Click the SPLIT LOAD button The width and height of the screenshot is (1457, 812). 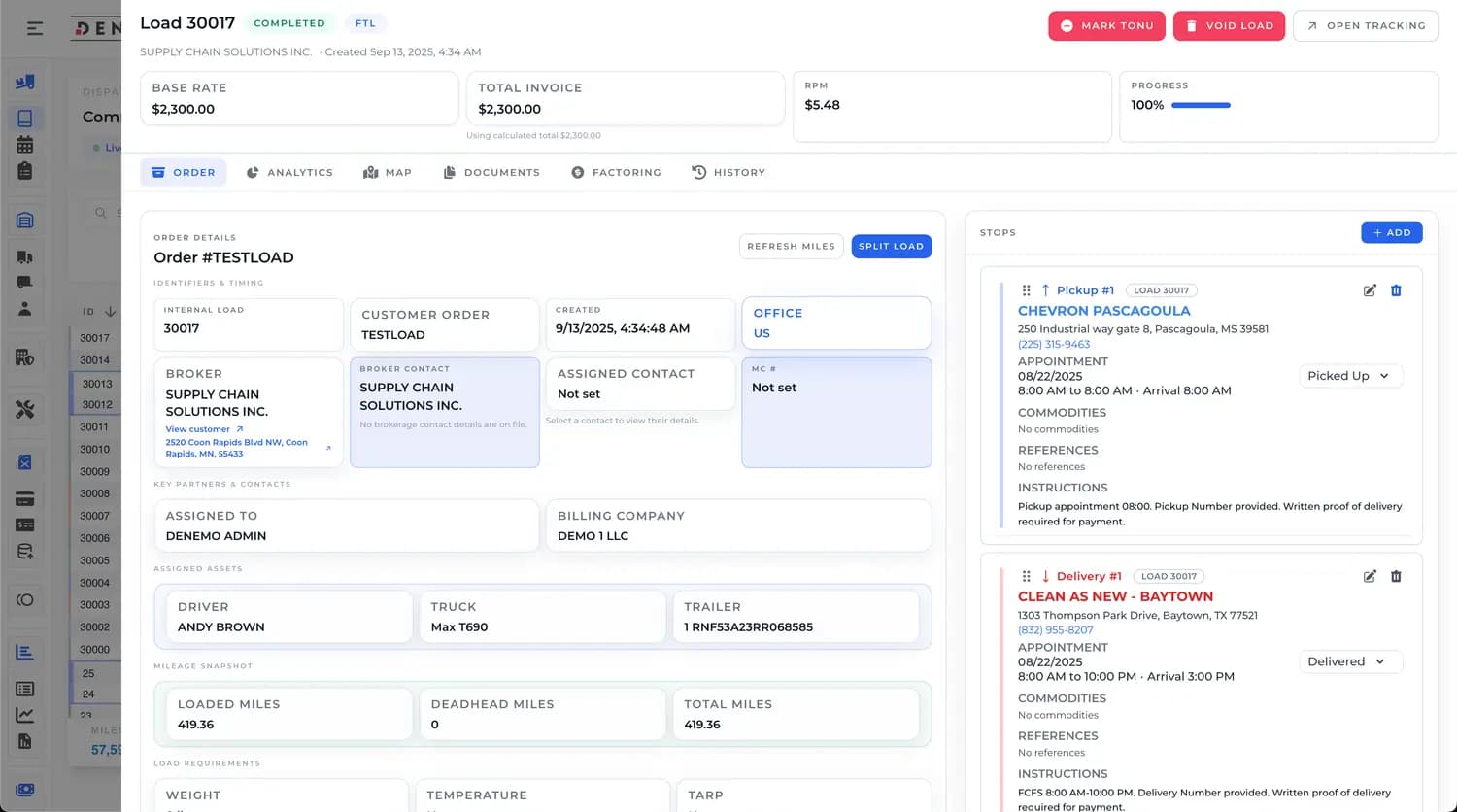pyautogui.click(x=891, y=246)
